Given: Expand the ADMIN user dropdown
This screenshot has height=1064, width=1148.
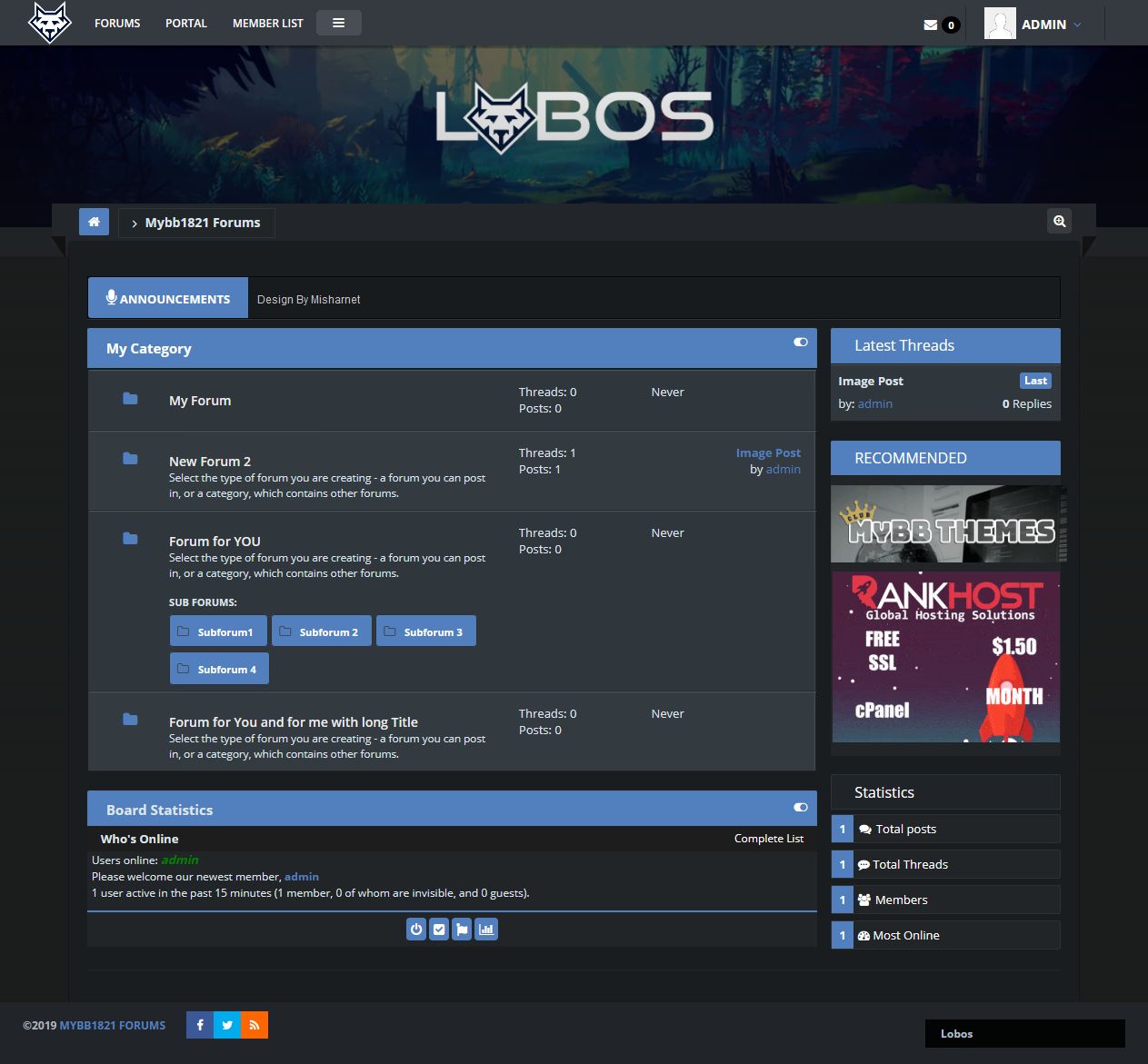Looking at the screenshot, I should coord(1043,25).
